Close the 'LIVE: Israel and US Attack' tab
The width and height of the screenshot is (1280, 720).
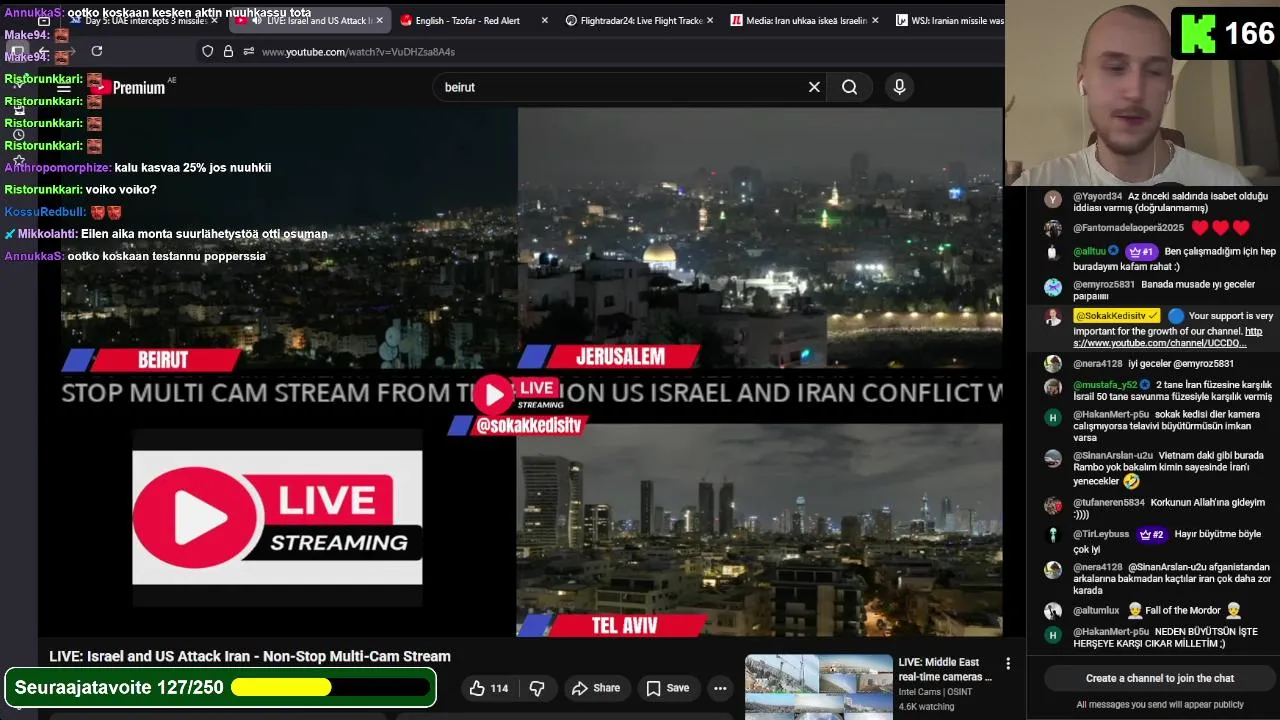379,20
